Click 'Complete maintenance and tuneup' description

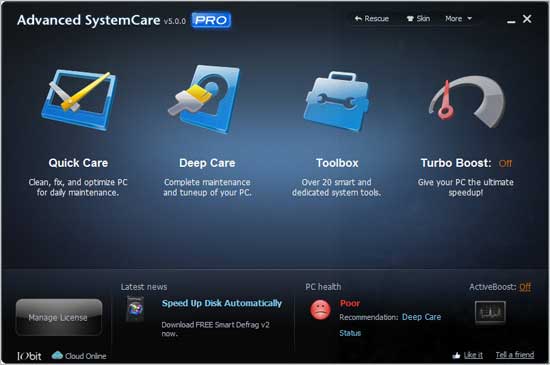coord(207,187)
